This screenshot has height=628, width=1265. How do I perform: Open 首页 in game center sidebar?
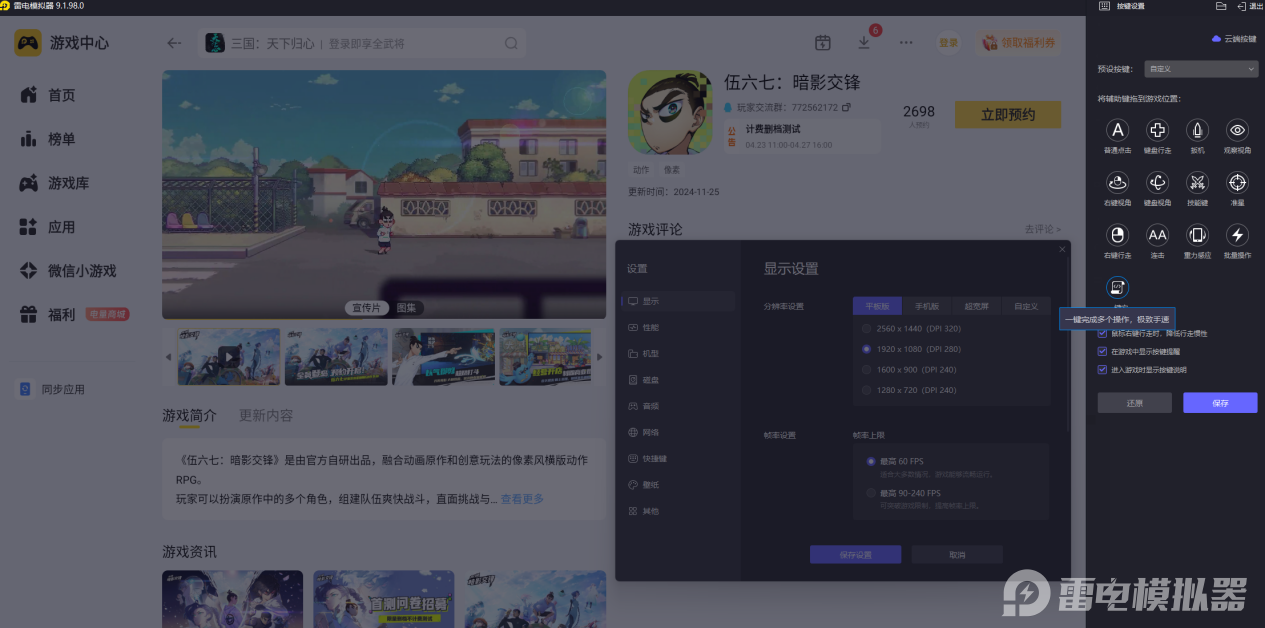[62, 95]
